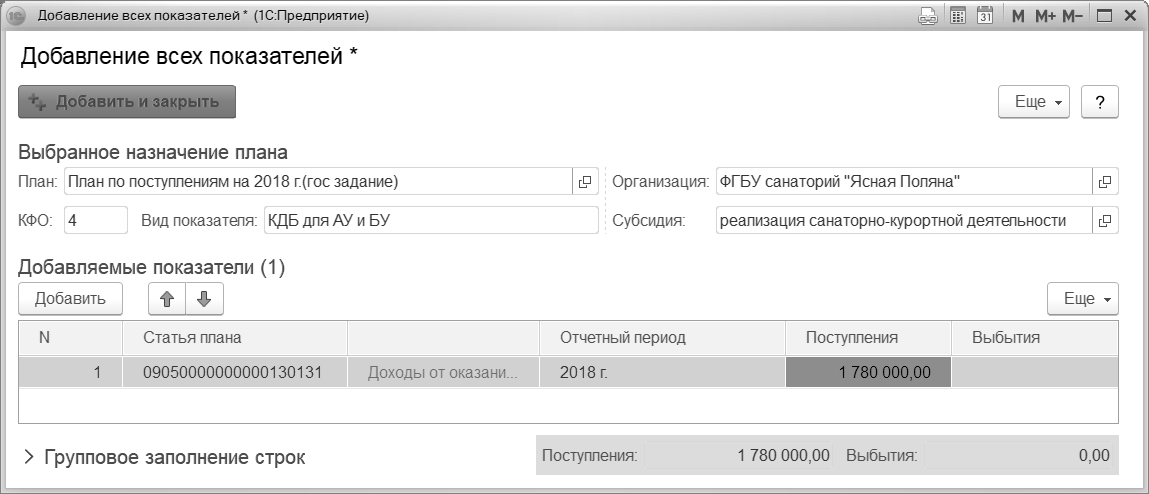Image resolution: width=1149 pixels, height=494 pixels.
Task: Open the Еще dropdown above the table
Action: 1083,298
